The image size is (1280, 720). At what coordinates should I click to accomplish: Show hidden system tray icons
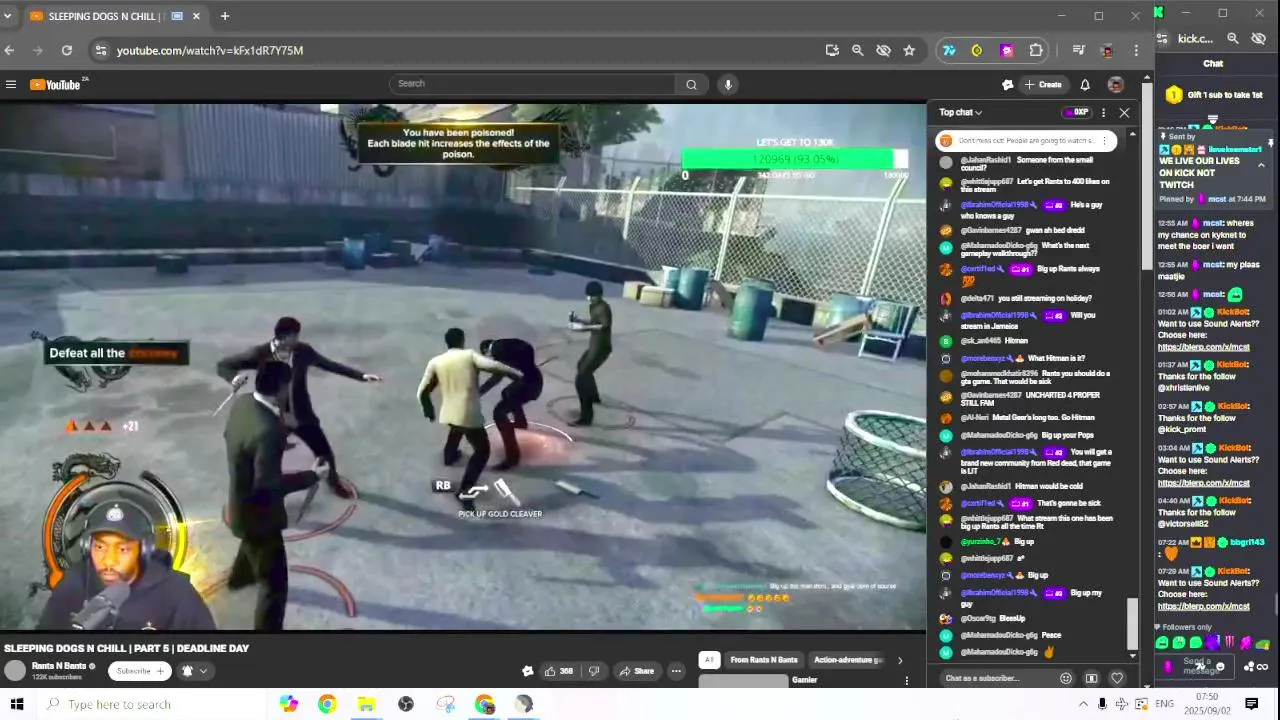coord(1083,704)
